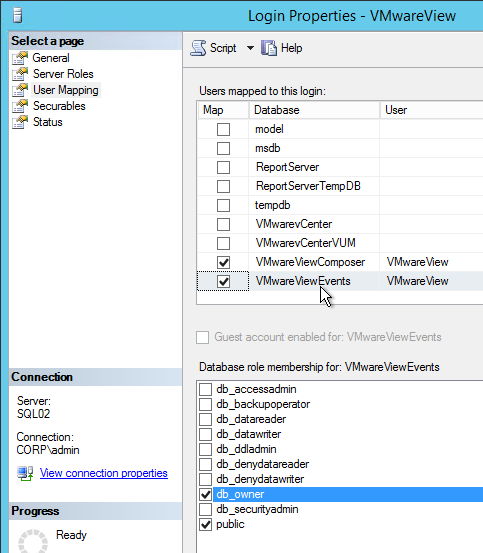Check the Map box for msdb database
483x553 pixels.
coord(224,148)
